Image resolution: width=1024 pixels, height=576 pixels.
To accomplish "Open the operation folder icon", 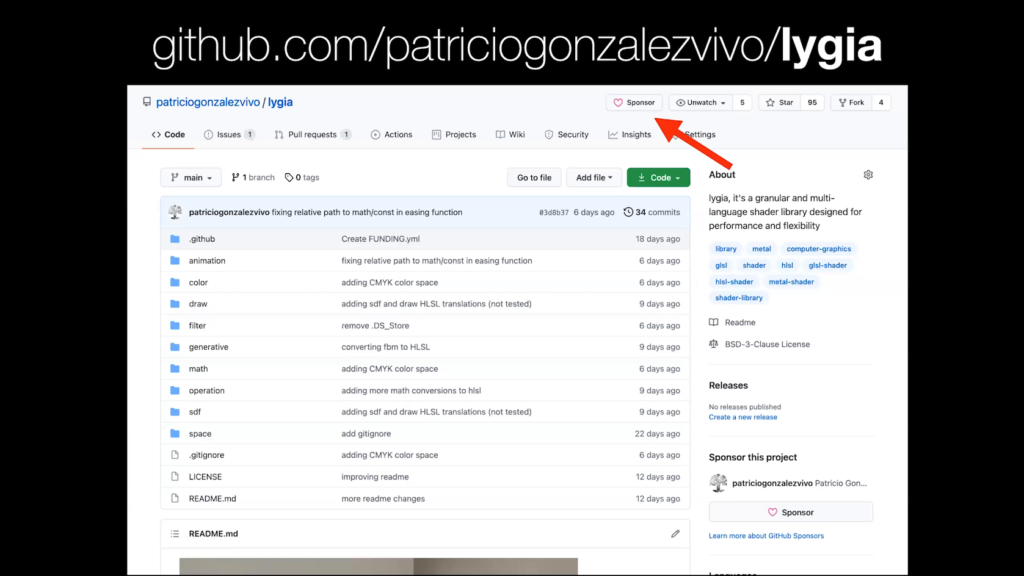I will coord(175,391).
